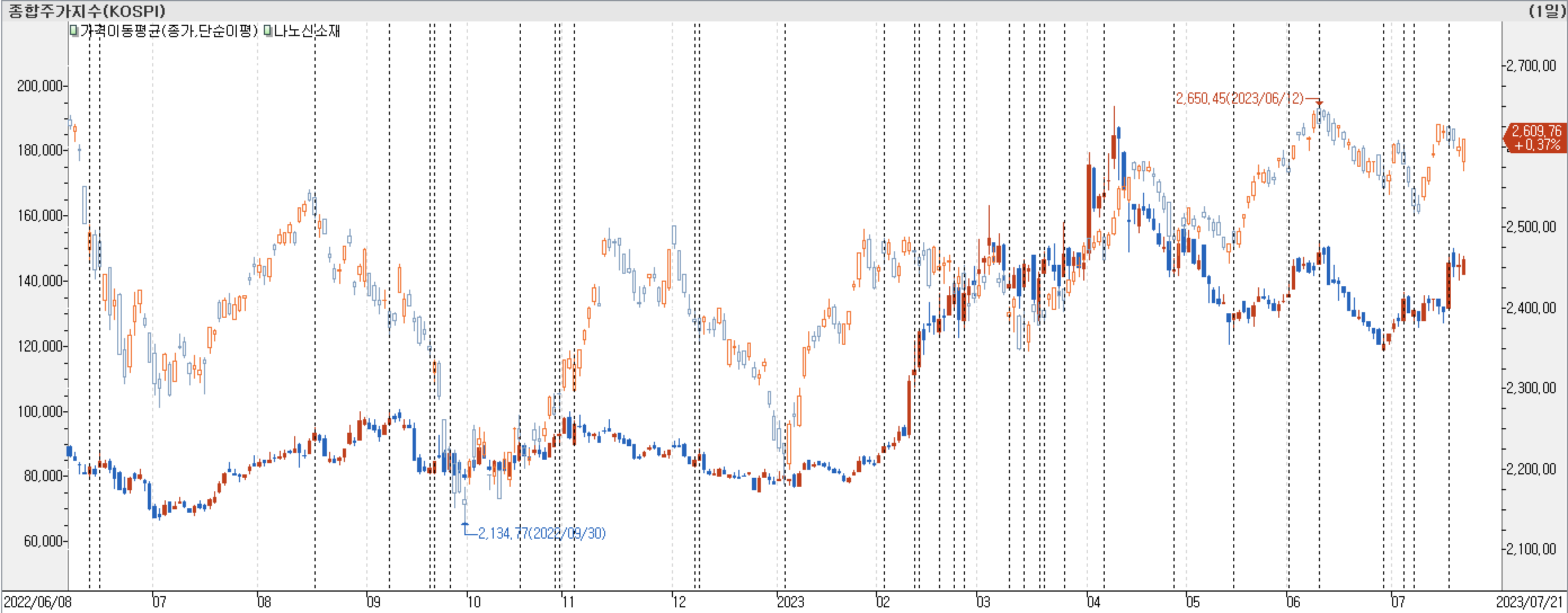Click the 100,000 left price axis label
Screen dimensions: 1568x613
click(39, 411)
